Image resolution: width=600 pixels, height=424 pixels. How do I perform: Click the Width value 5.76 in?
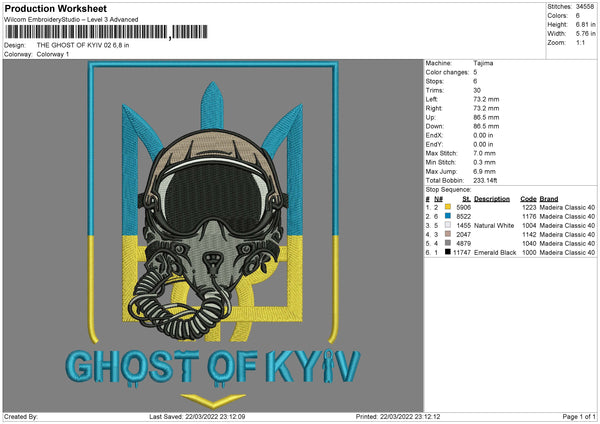(585, 34)
